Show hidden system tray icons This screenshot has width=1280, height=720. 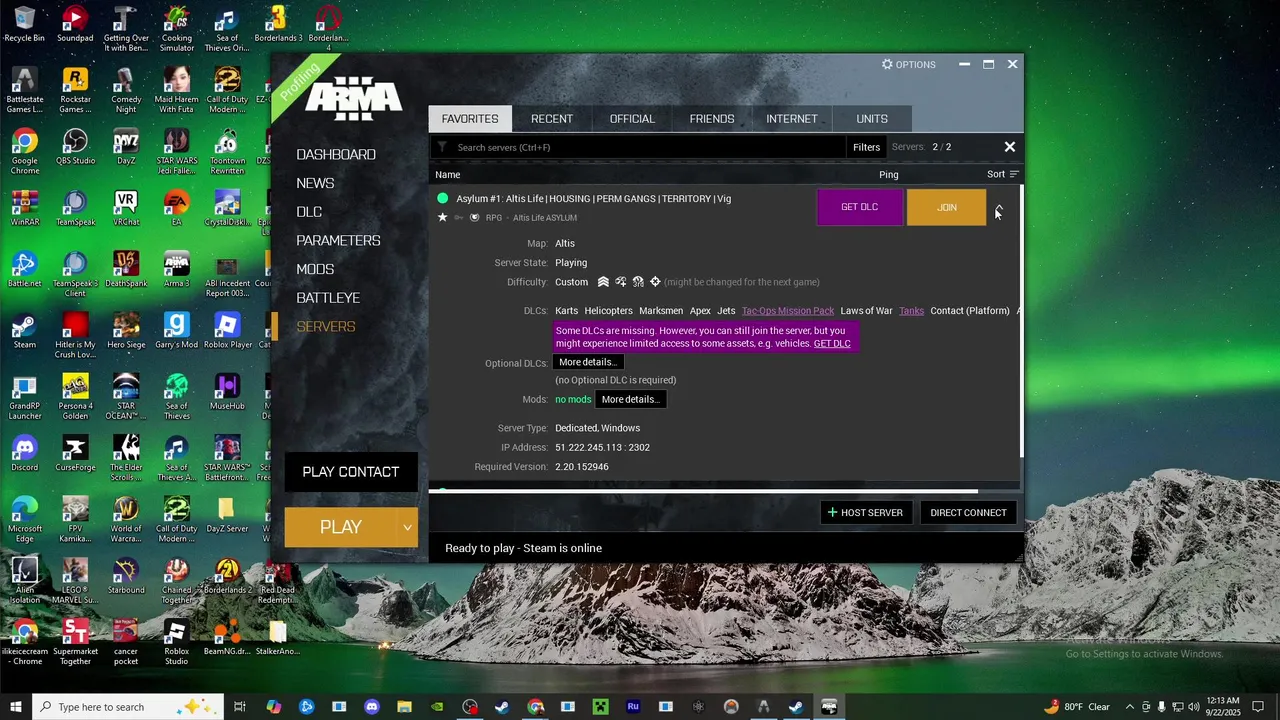tap(1129, 707)
